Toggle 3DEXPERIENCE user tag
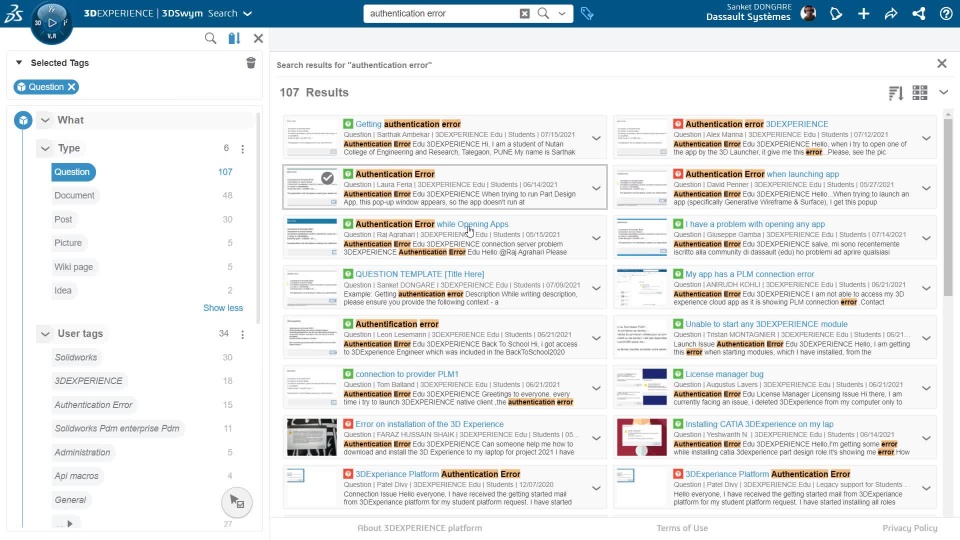The image size is (960, 540). pos(89,381)
